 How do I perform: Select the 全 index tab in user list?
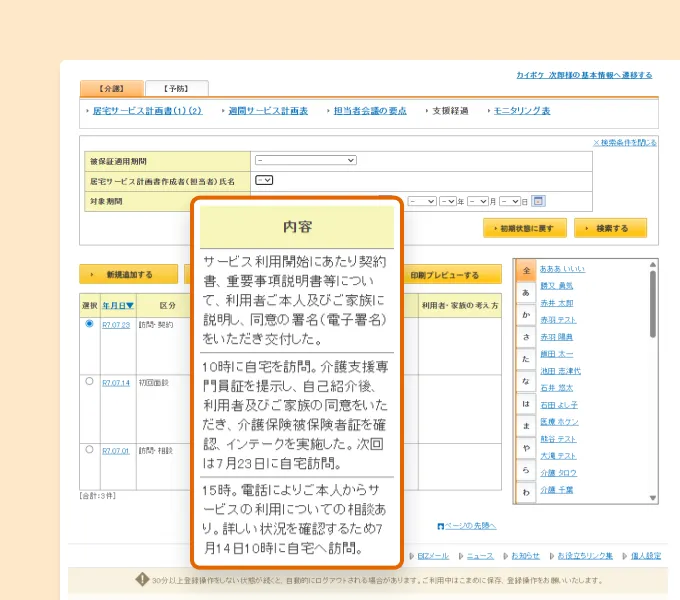[x=526, y=271]
